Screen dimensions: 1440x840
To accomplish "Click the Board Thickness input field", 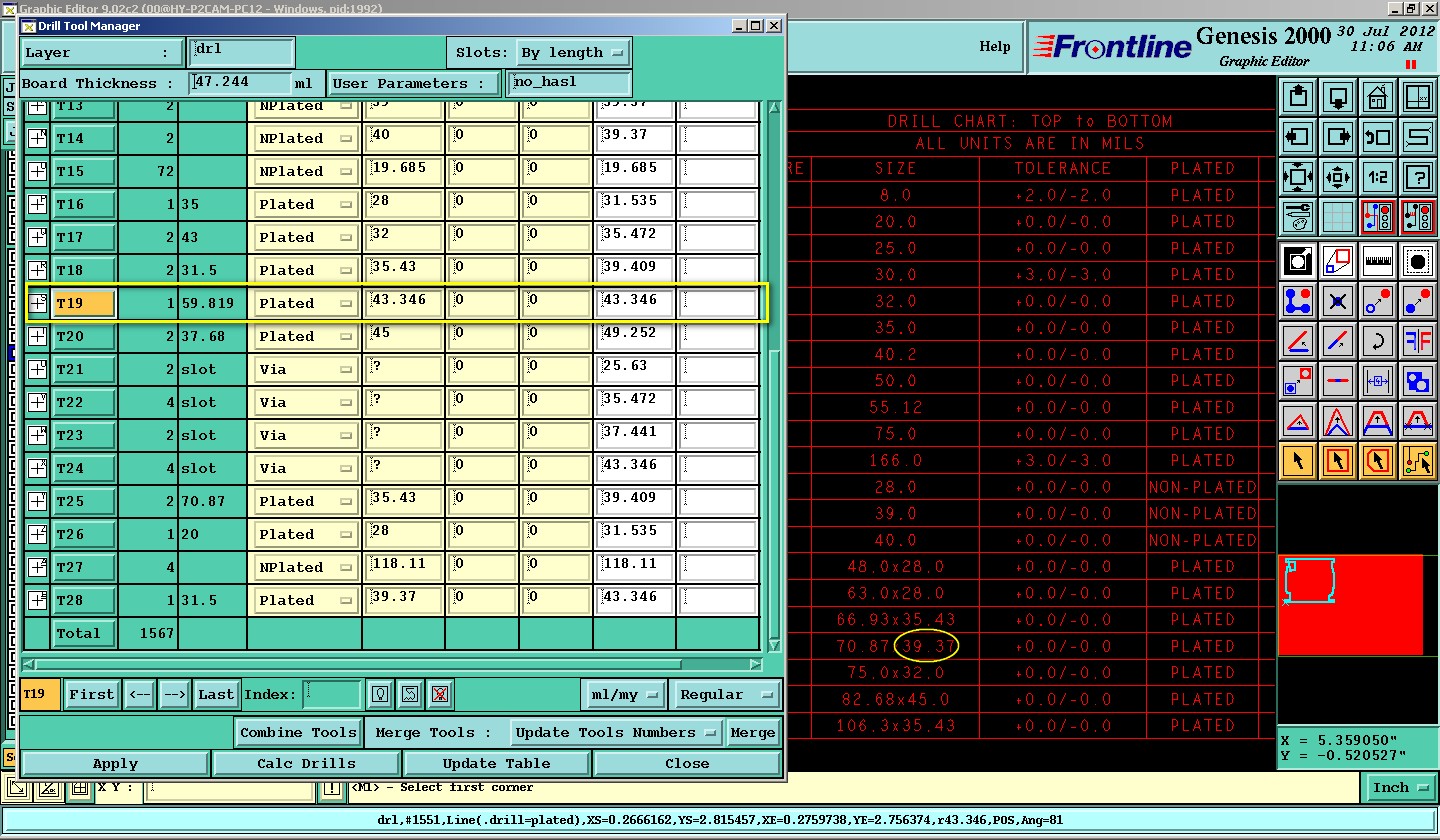I will (x=241, y=83).
